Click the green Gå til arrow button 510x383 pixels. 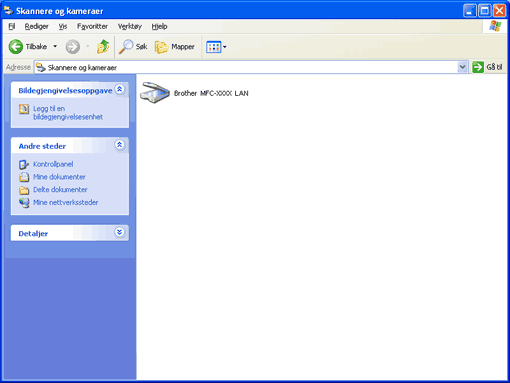[478, 67]
